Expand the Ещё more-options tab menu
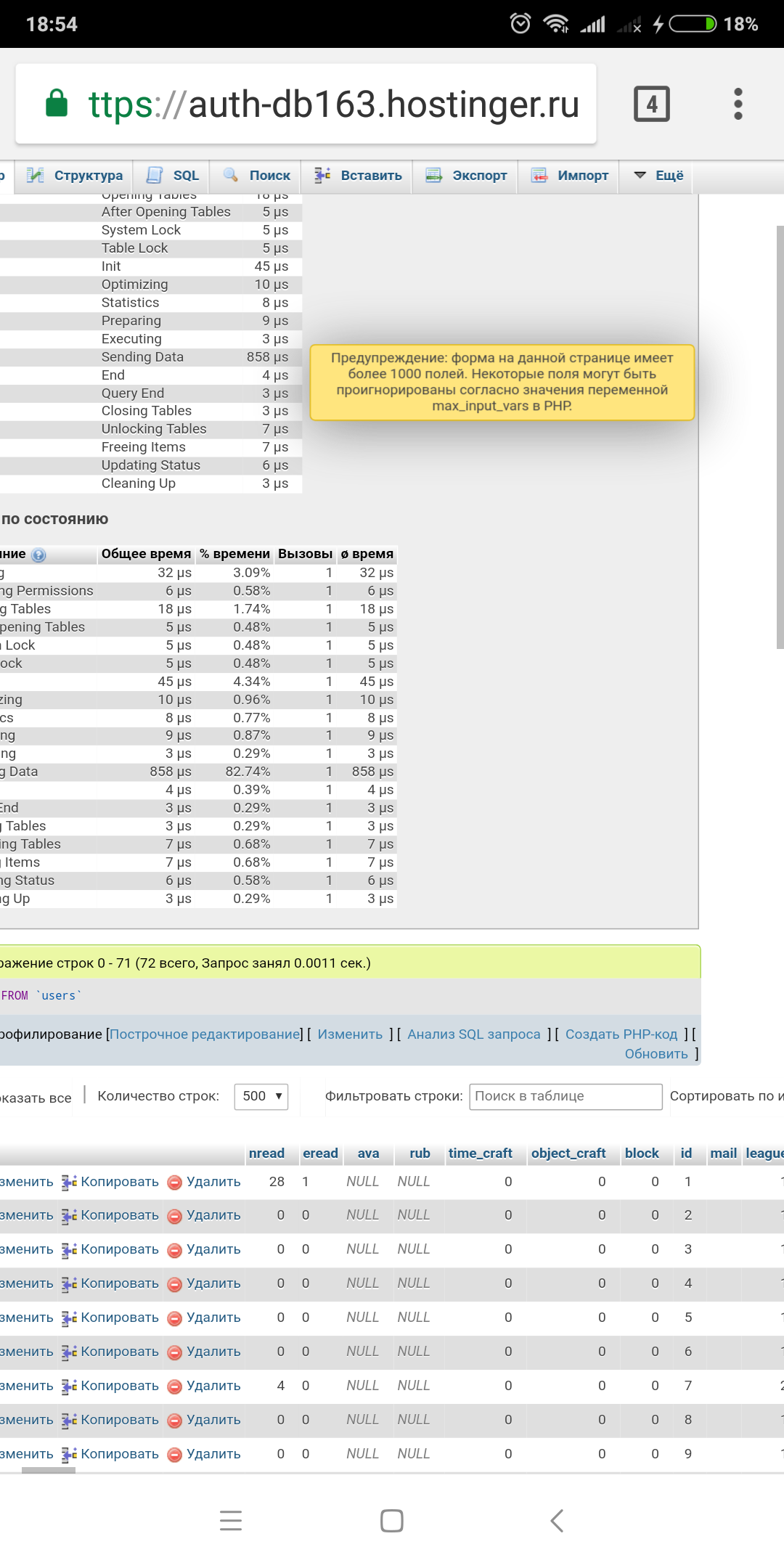The image size is (784, 1568). tap(659, 176)
